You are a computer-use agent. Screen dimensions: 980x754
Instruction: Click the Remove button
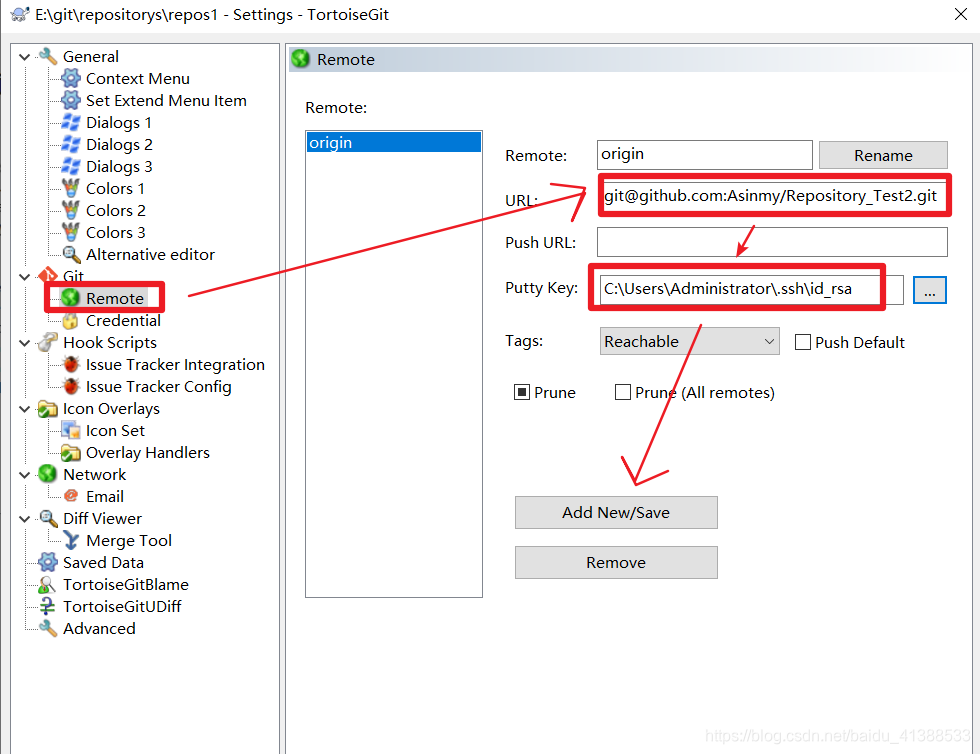616,562
